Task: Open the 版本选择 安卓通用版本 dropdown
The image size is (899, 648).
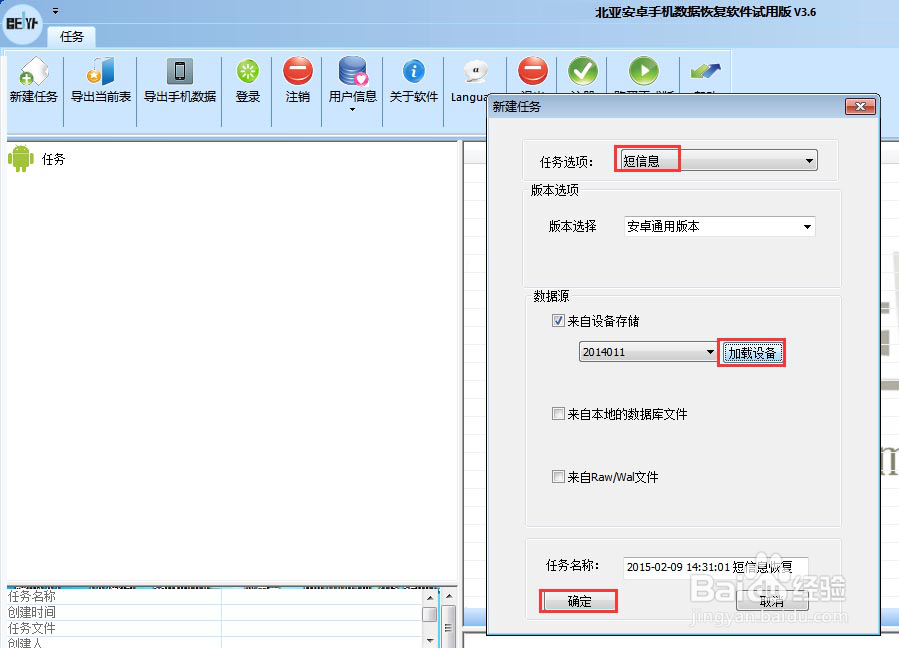Action: 720,227
